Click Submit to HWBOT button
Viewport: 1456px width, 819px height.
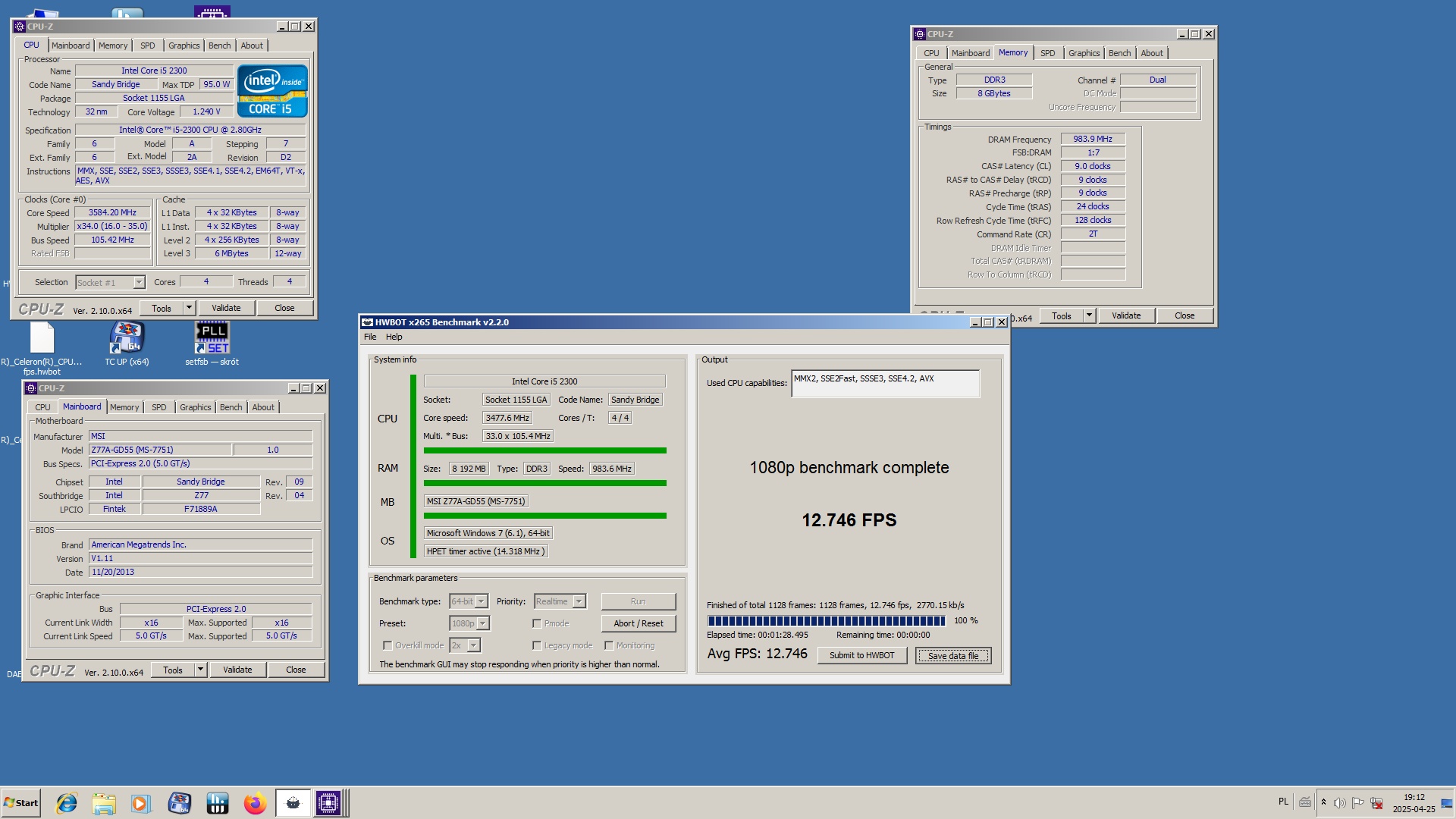(x=861, y=655)
